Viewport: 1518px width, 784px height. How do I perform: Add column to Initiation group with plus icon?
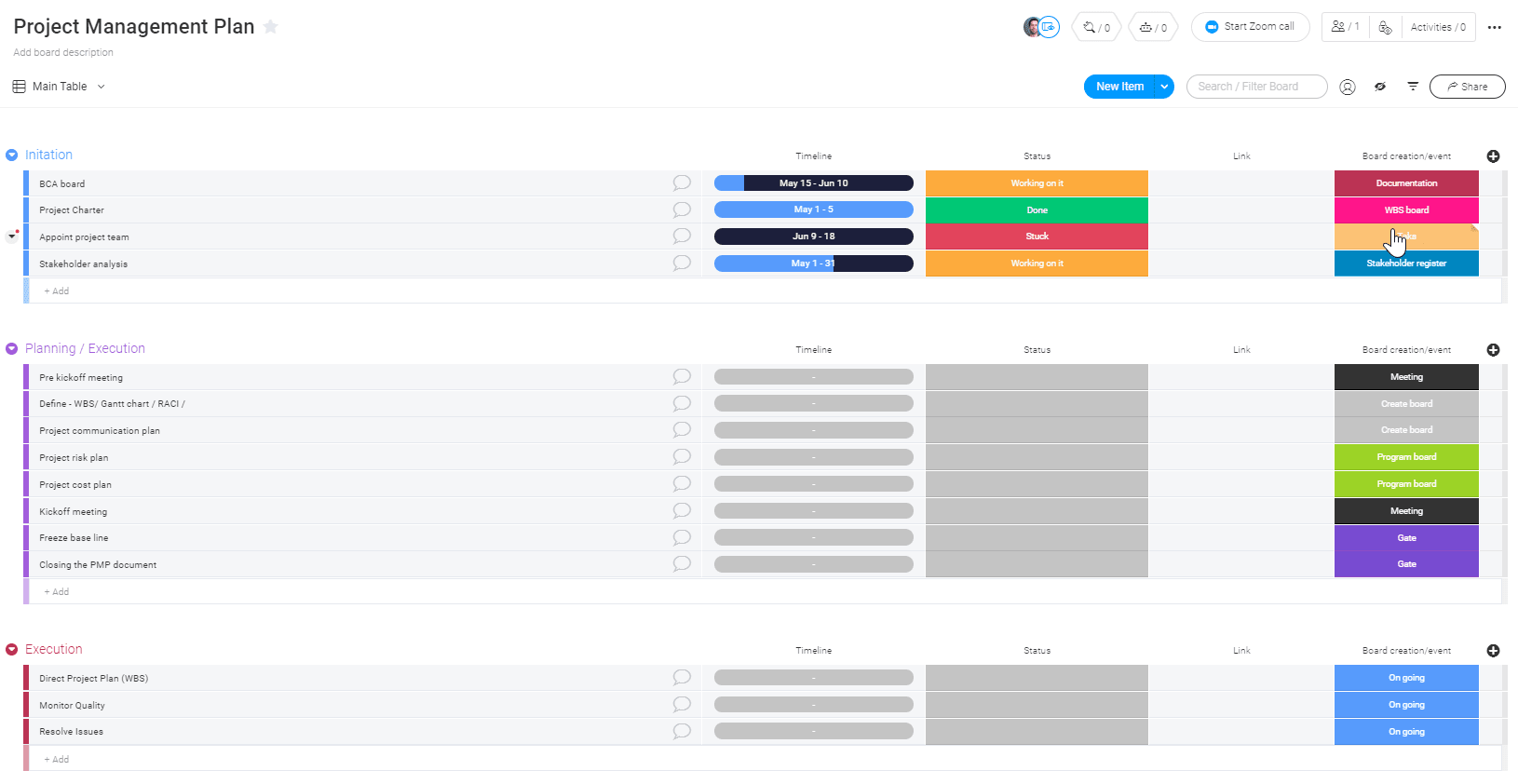pyautogui.click(x=1493, y=156)
